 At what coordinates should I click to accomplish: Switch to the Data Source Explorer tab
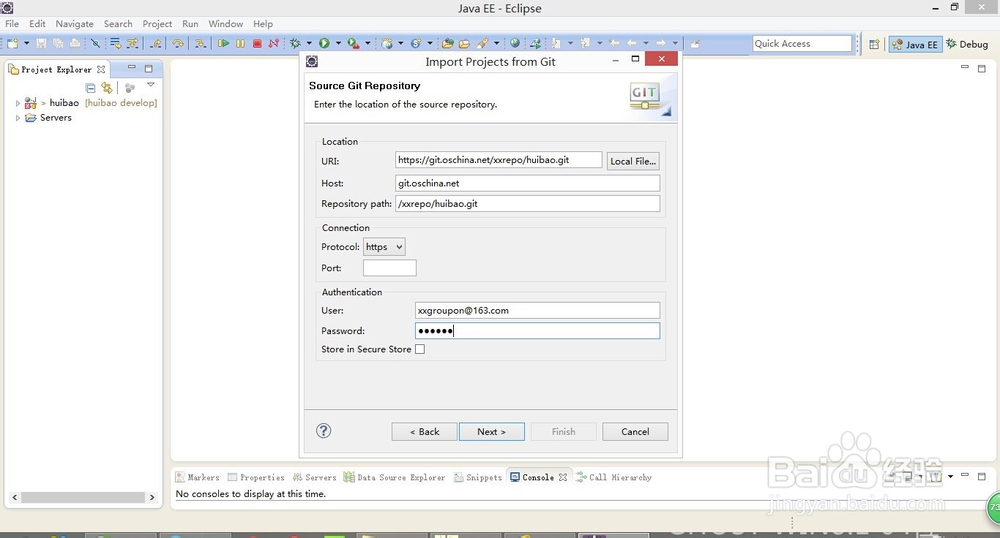pos(394,477)
